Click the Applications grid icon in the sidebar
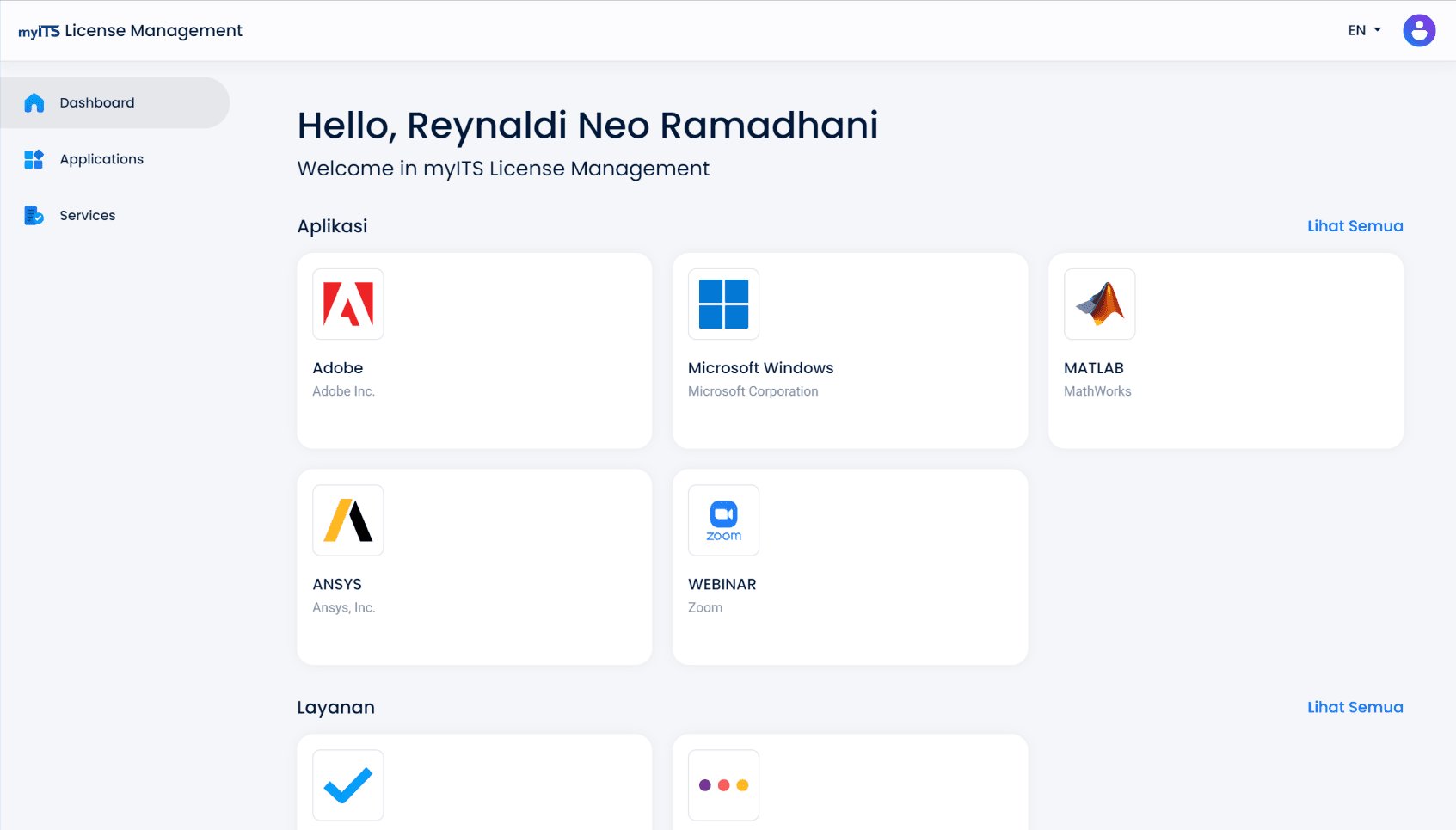1456x830 pixels. (x=34, y=159)
